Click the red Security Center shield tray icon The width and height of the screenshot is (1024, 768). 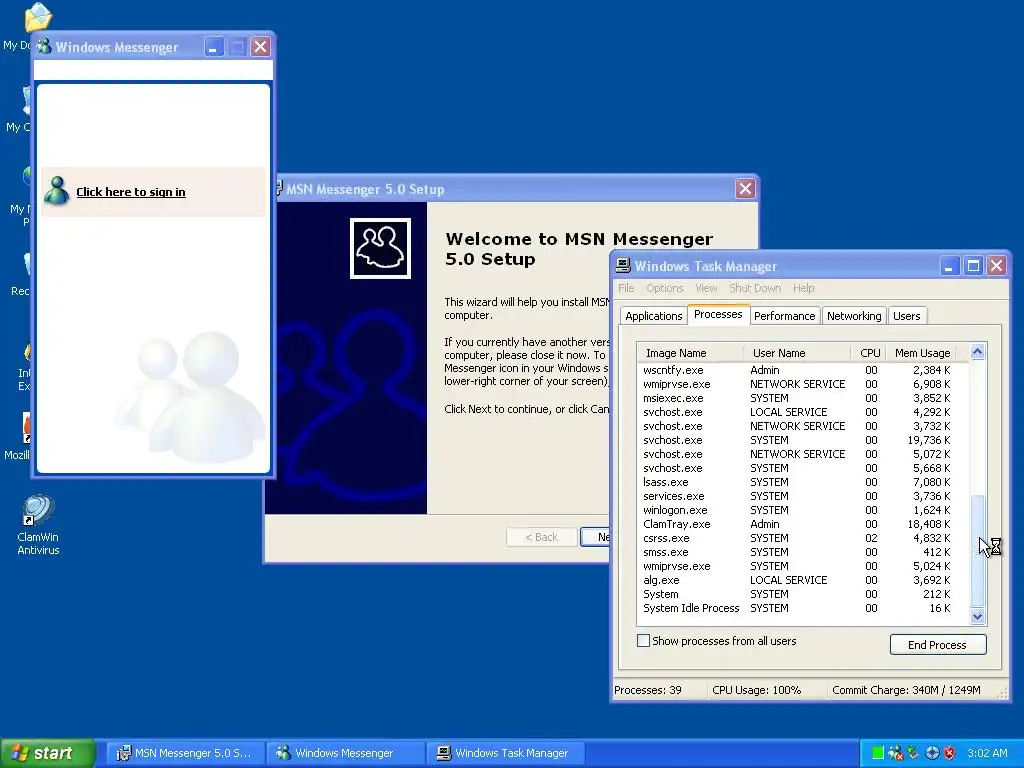pos(950,753)
